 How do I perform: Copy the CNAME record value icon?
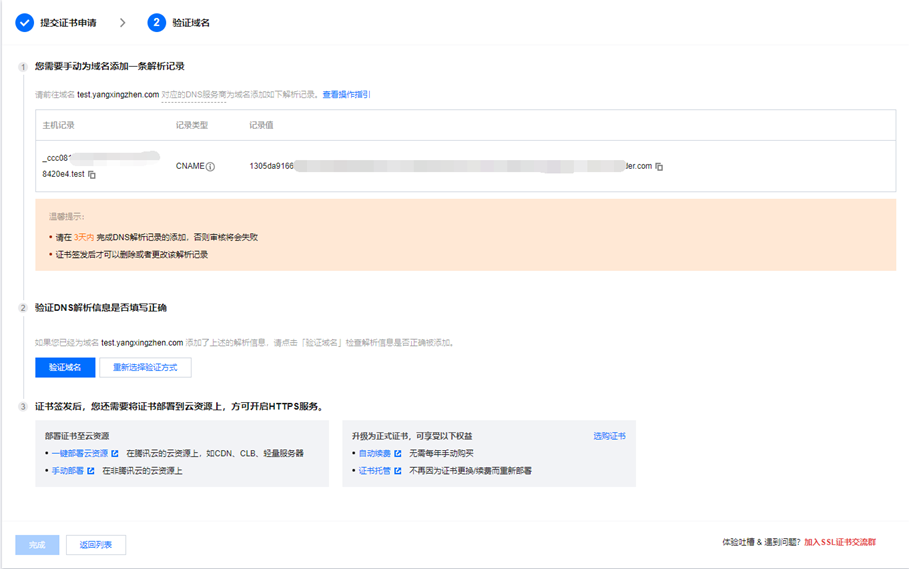coord(659,166)
